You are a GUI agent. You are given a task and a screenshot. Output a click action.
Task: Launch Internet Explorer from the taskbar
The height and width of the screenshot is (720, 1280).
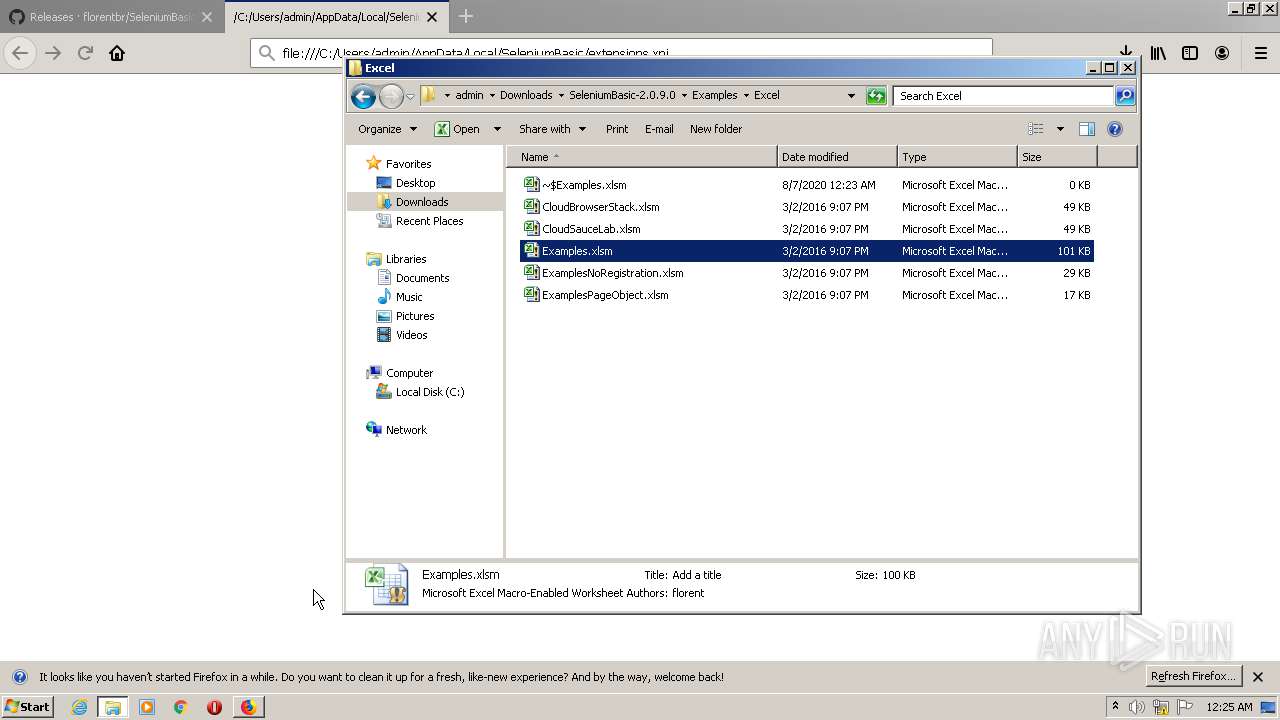[79, 707]
